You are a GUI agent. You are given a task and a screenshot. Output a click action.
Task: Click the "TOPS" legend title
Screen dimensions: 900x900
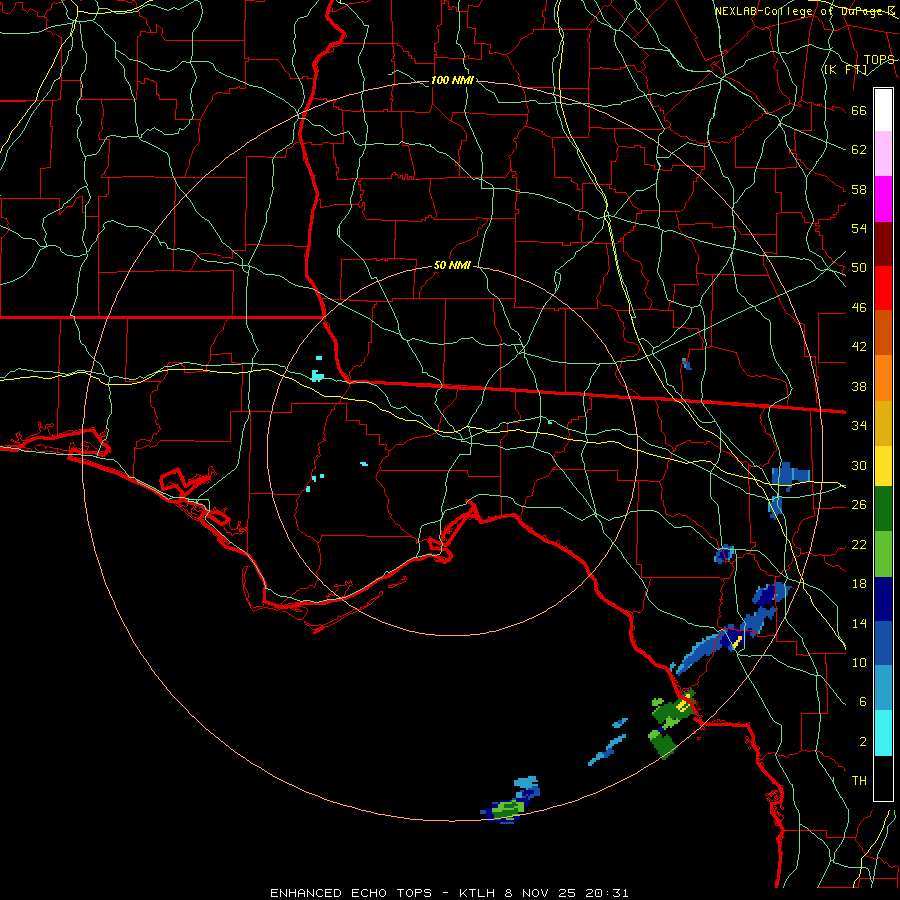(x=879, y=59)
